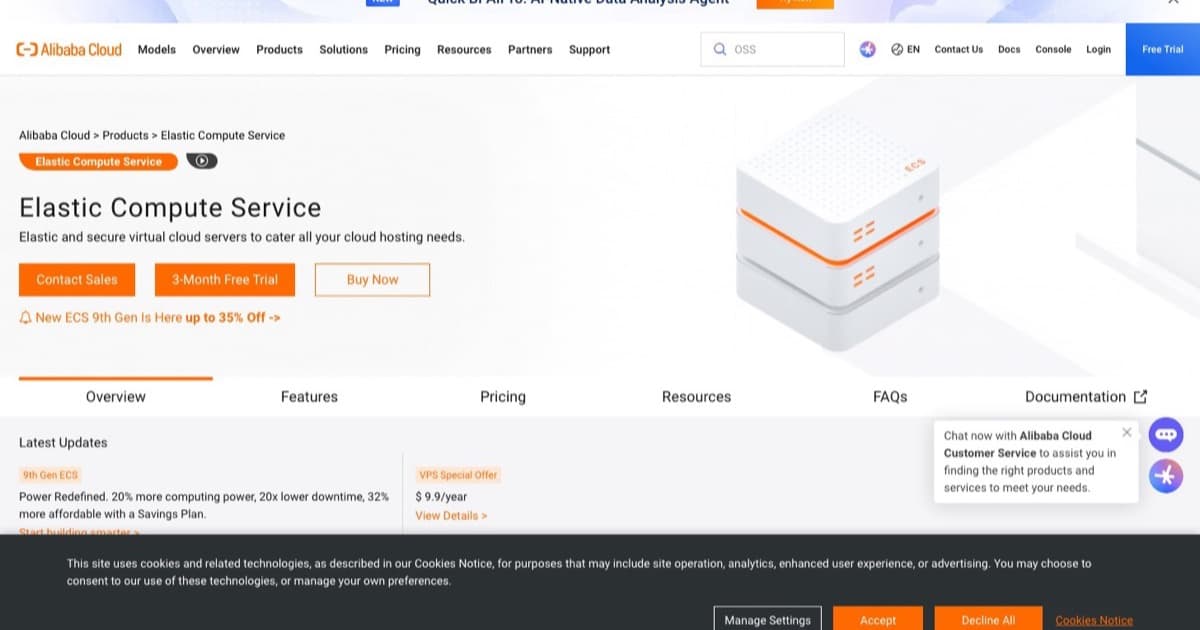Close the top announcement banner
1200x630 pixels.
1173,3
